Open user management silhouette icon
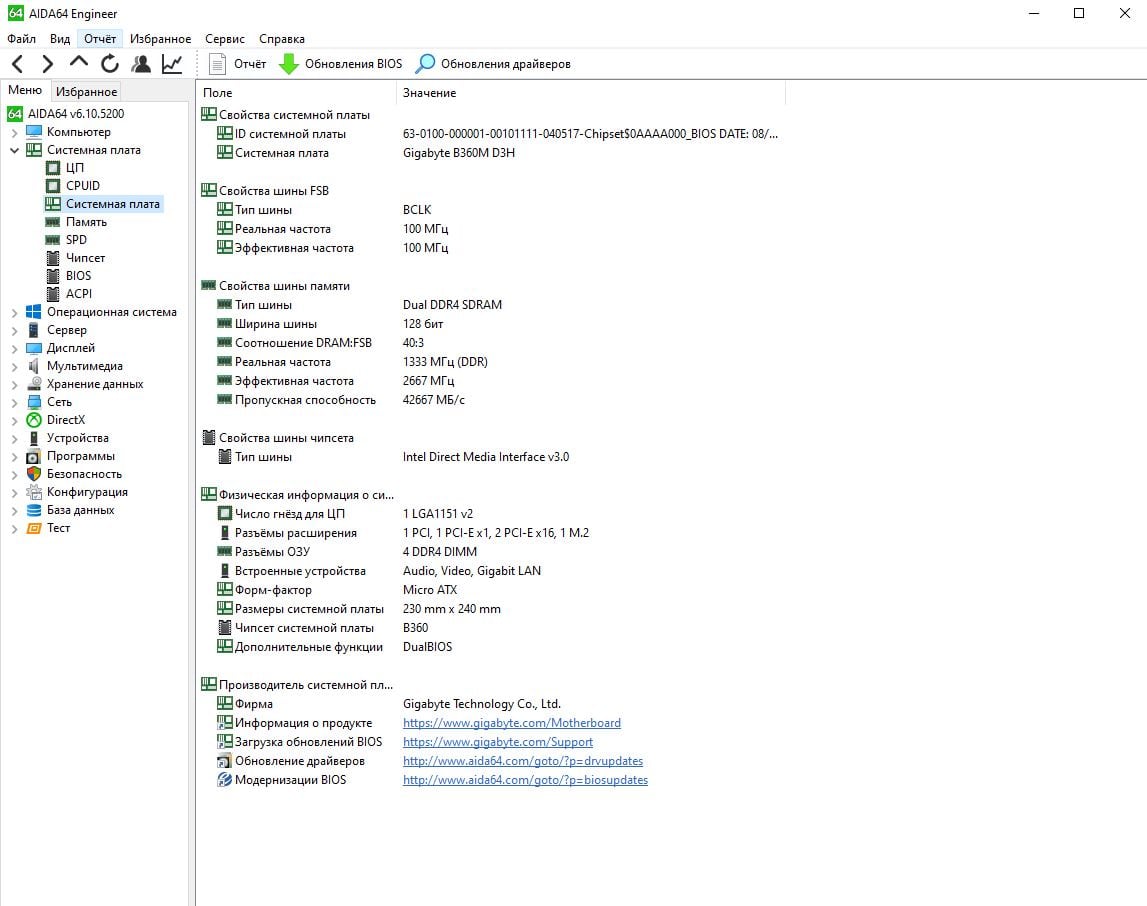This screenshot has height=906, width=1147. click(x=140, y=64)
